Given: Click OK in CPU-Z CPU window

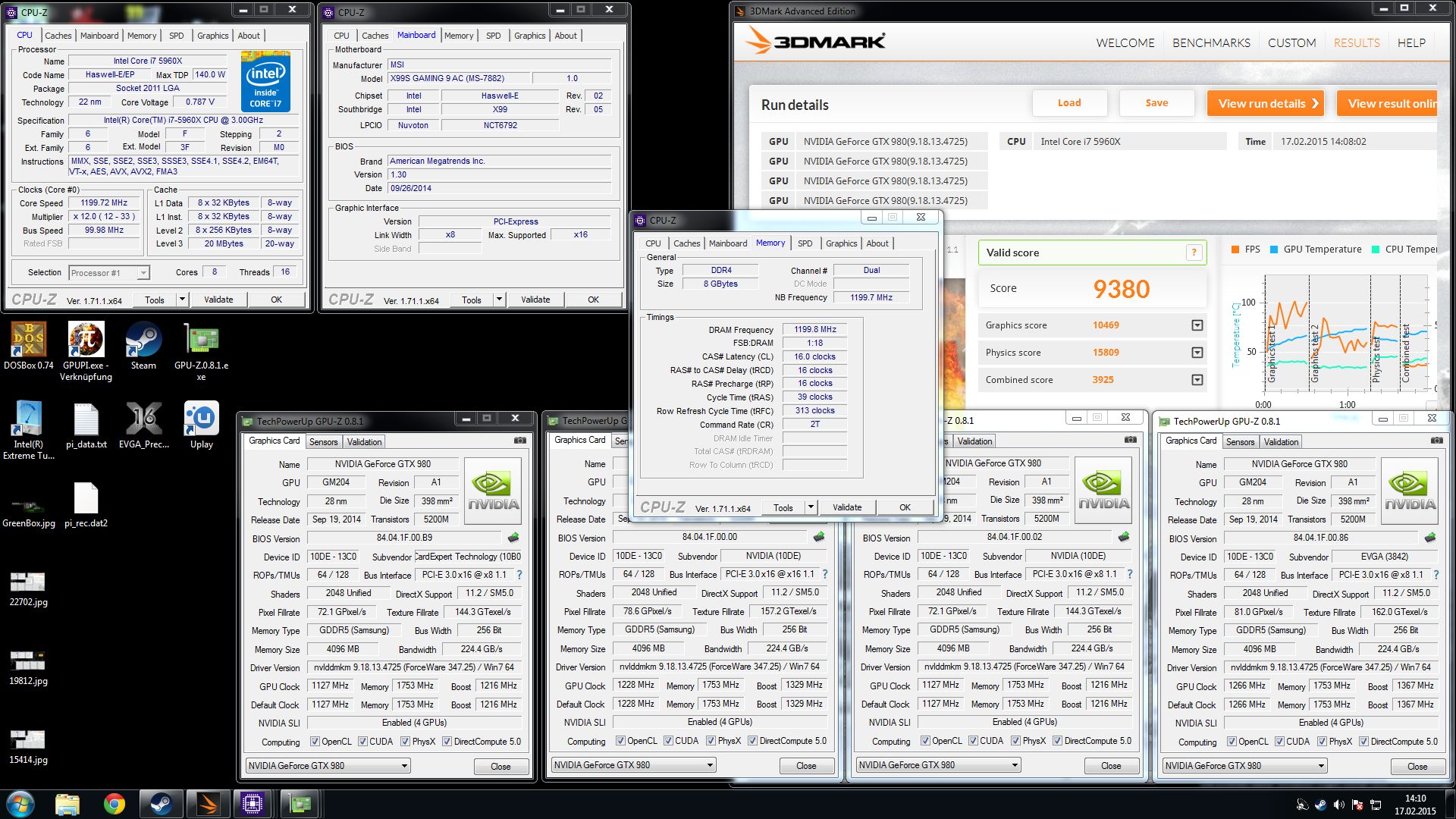Looking at the screenshot, I should pyautogui.click(x=276, y=300).
